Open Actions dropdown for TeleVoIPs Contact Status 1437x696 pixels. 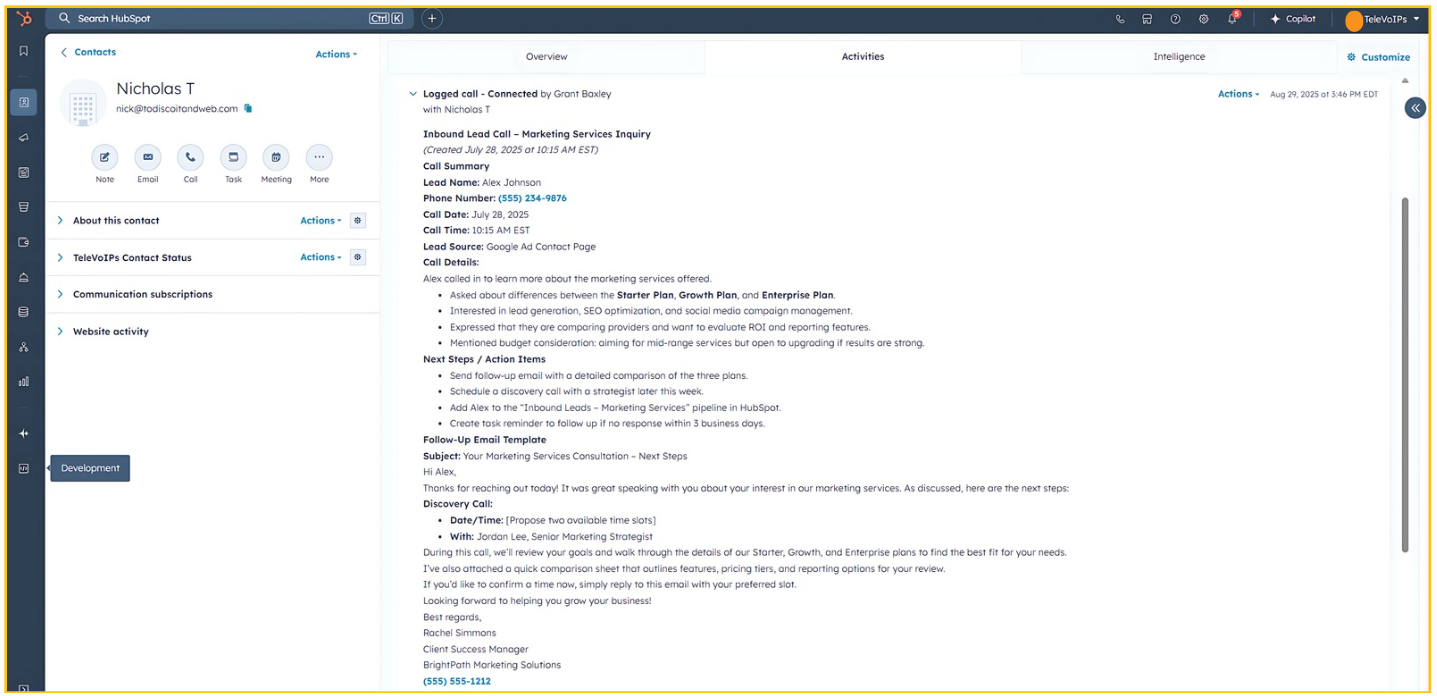click(321, 257)
